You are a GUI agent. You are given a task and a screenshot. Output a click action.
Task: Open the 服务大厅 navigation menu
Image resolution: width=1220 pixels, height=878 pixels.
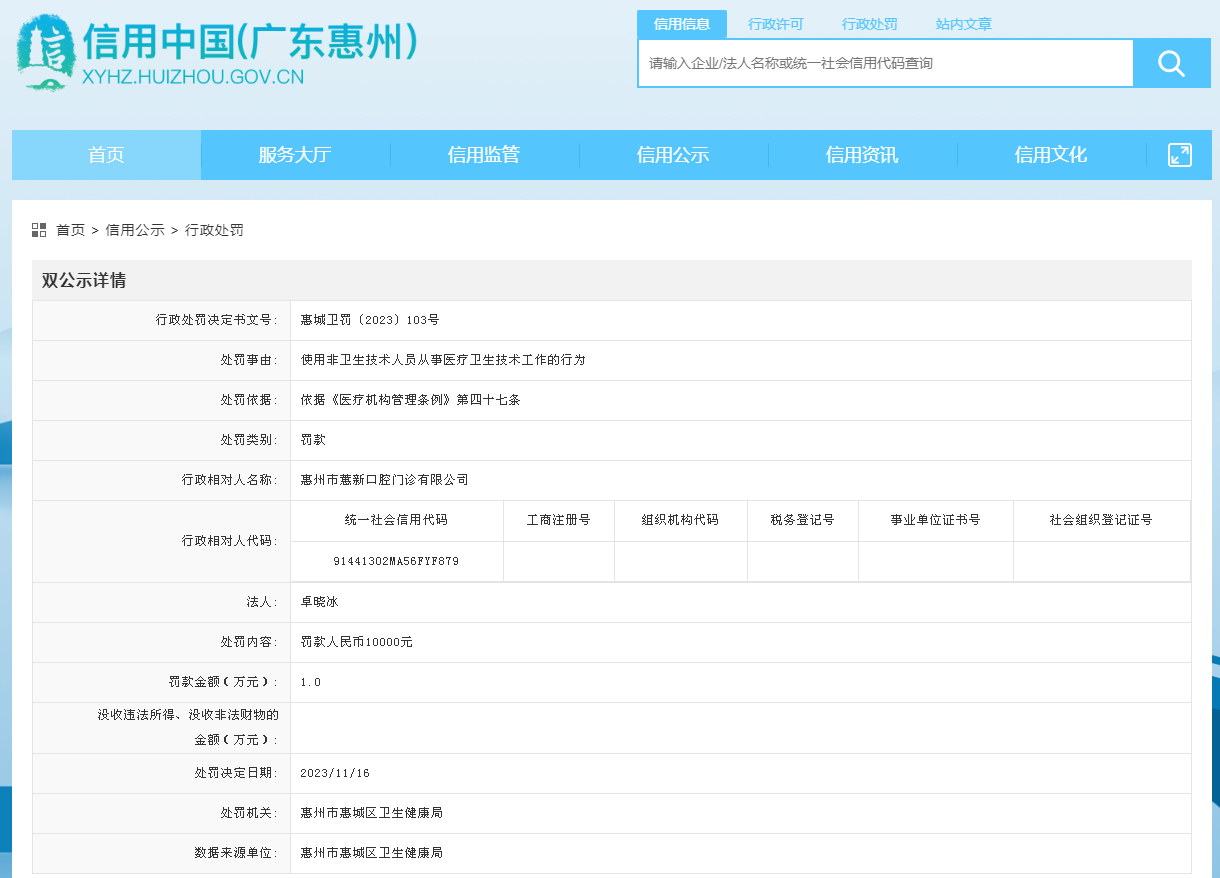(295, 155)
